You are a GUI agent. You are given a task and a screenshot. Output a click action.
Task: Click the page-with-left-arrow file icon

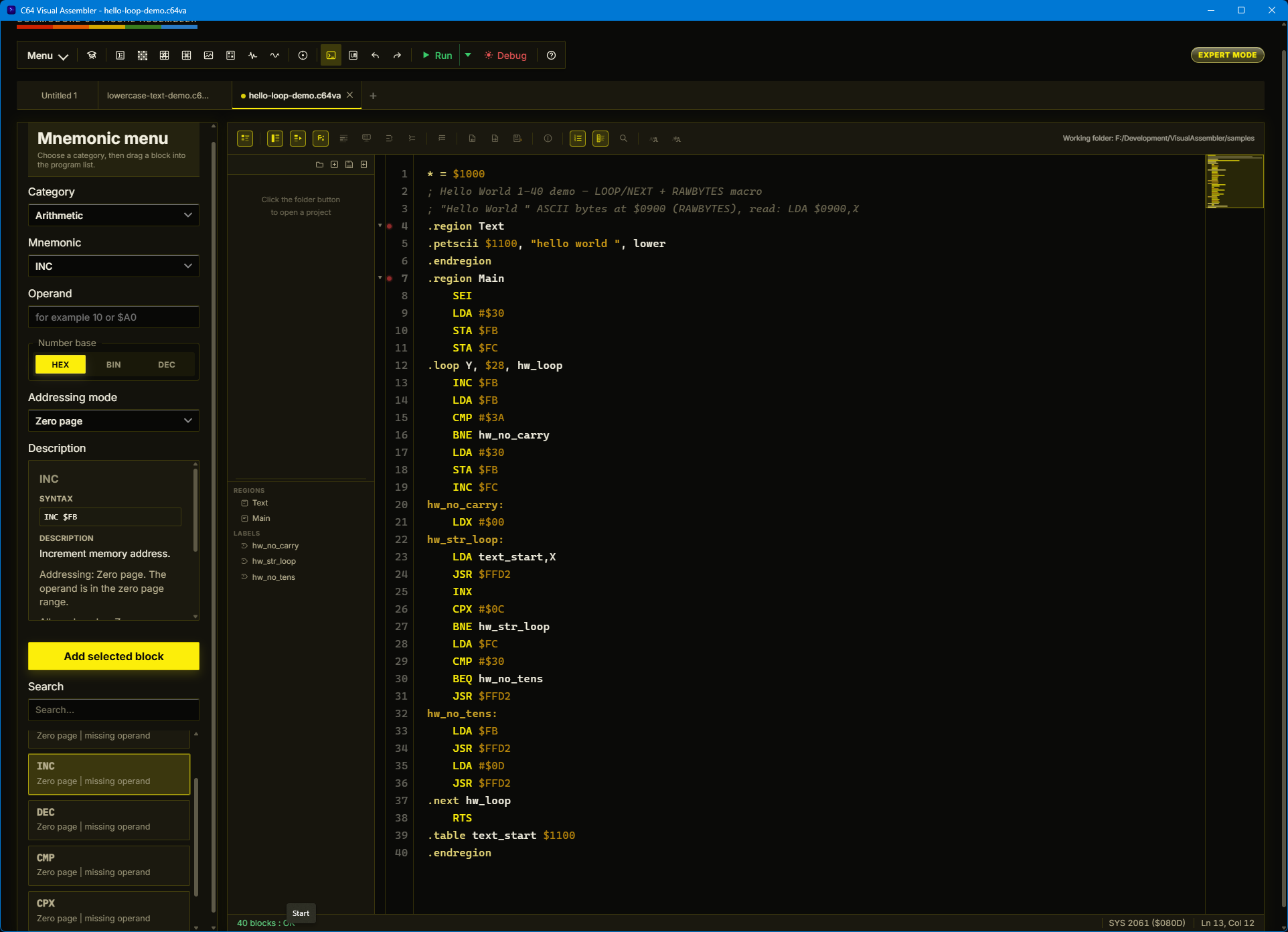point(472,139)
